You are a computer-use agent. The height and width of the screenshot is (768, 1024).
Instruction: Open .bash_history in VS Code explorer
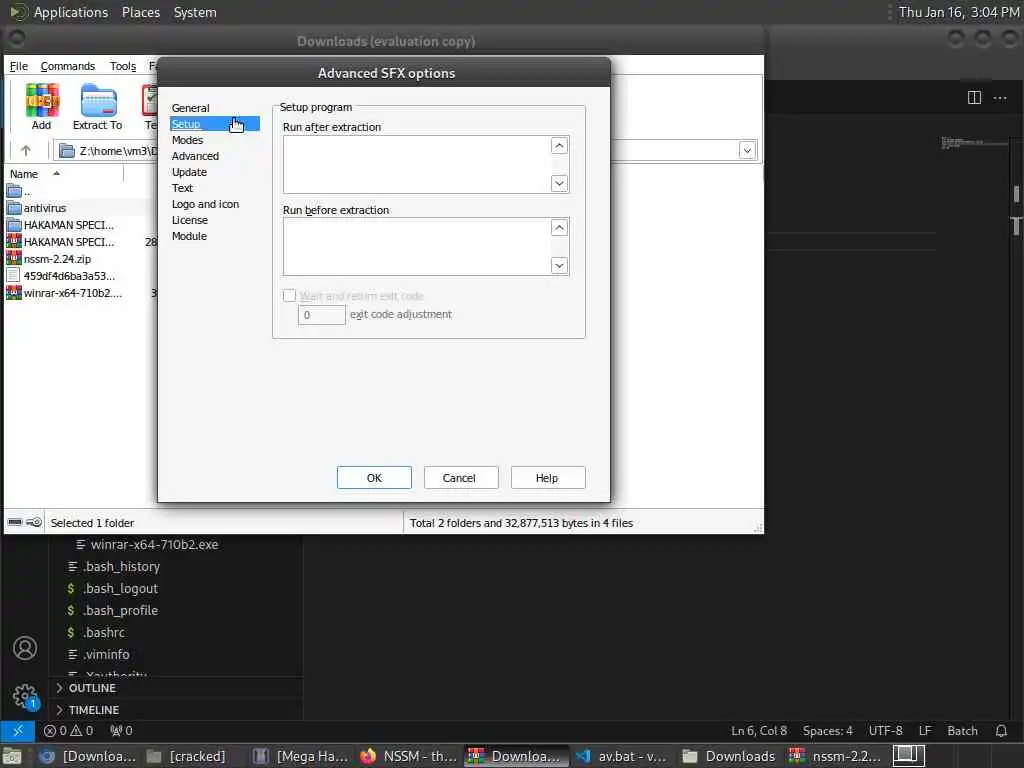pyautogui.click(x=121, y=566)
